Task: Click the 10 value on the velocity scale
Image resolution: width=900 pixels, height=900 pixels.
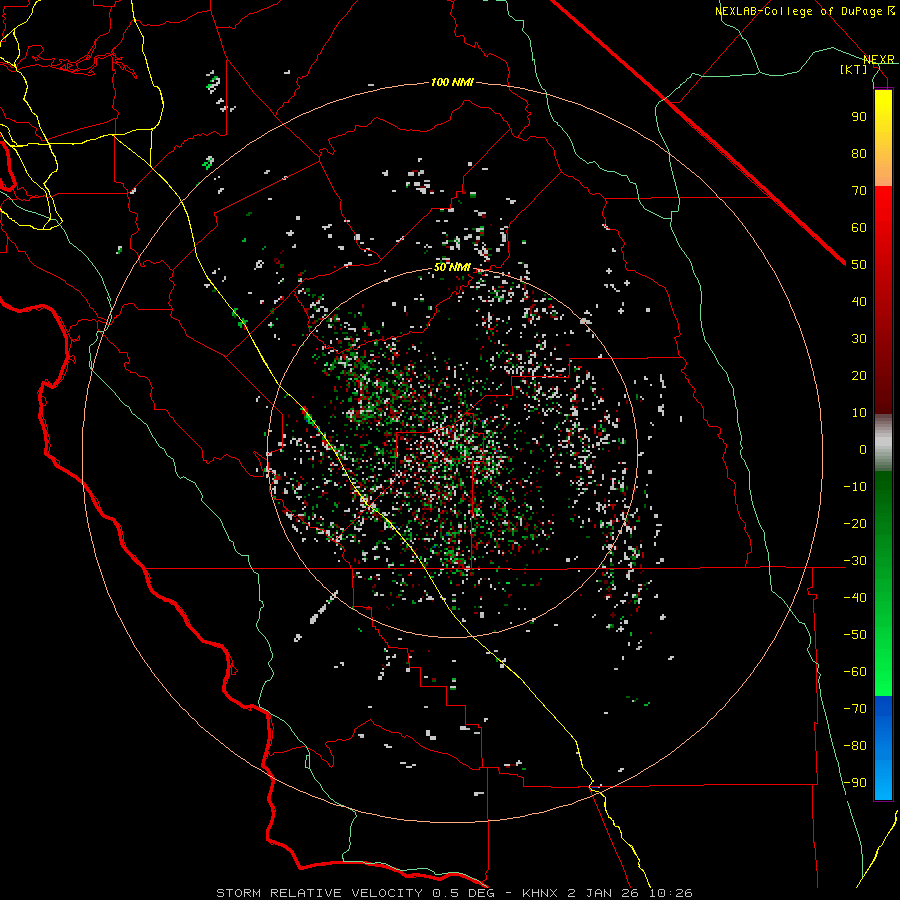Action: pyautogui.click(x=859, y=413)
